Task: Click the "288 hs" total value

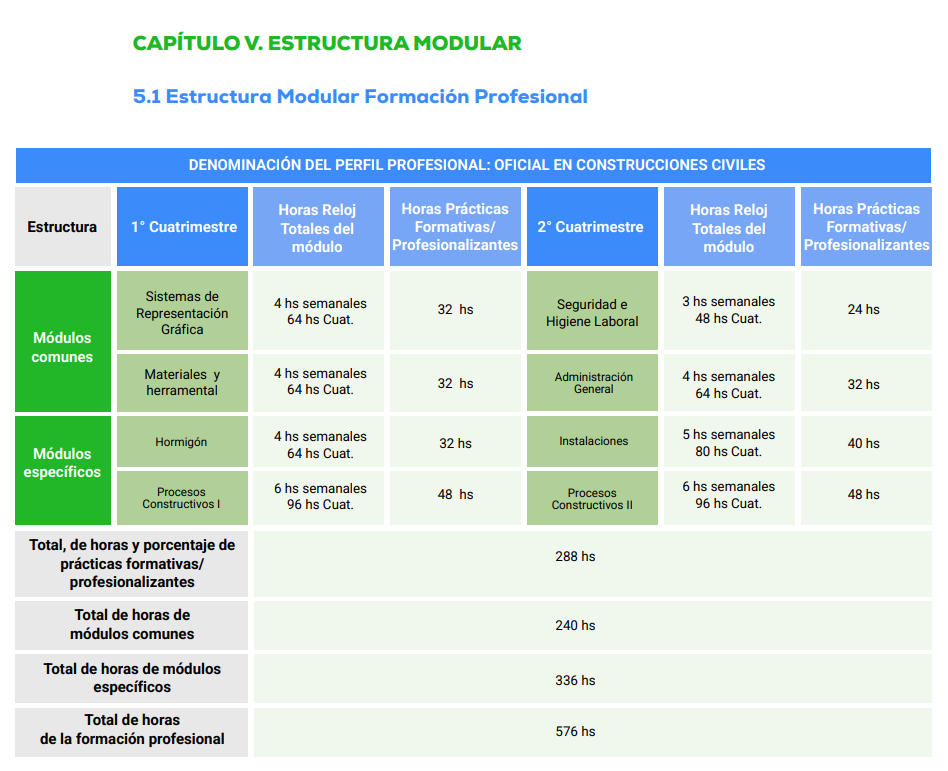Action: pos(575,556)
